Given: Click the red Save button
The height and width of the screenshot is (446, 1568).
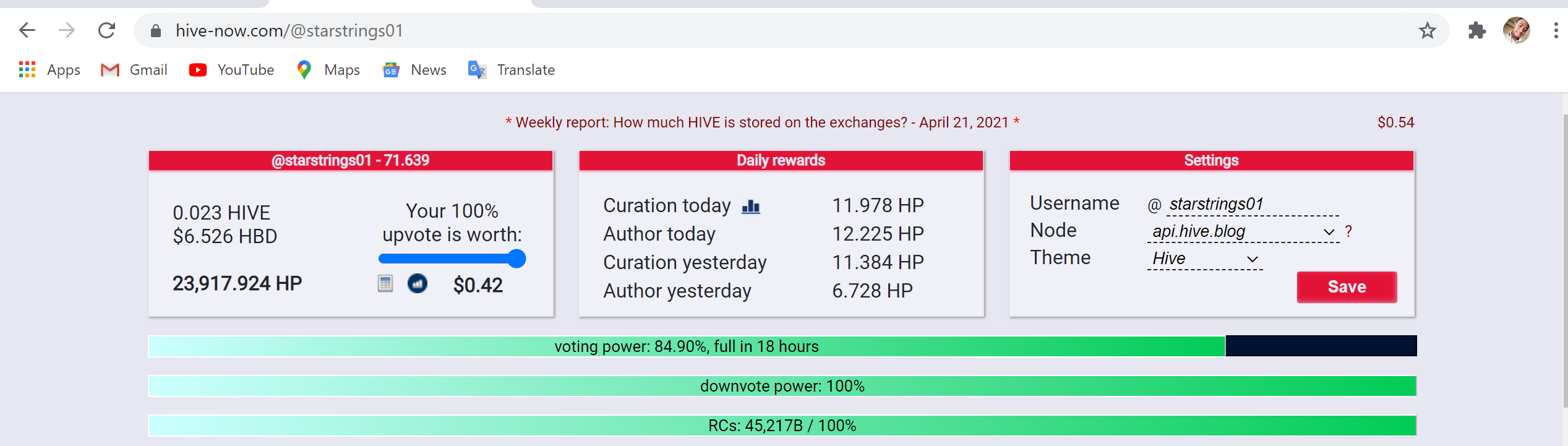Looking at the screenshot, I should point(1347,287).
